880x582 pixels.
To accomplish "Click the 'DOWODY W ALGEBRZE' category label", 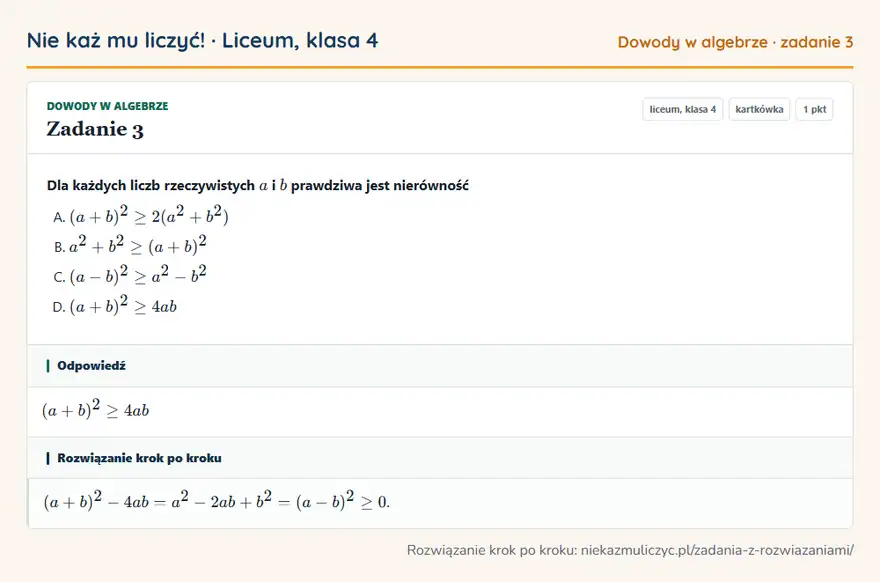I will tap(107, 106).
